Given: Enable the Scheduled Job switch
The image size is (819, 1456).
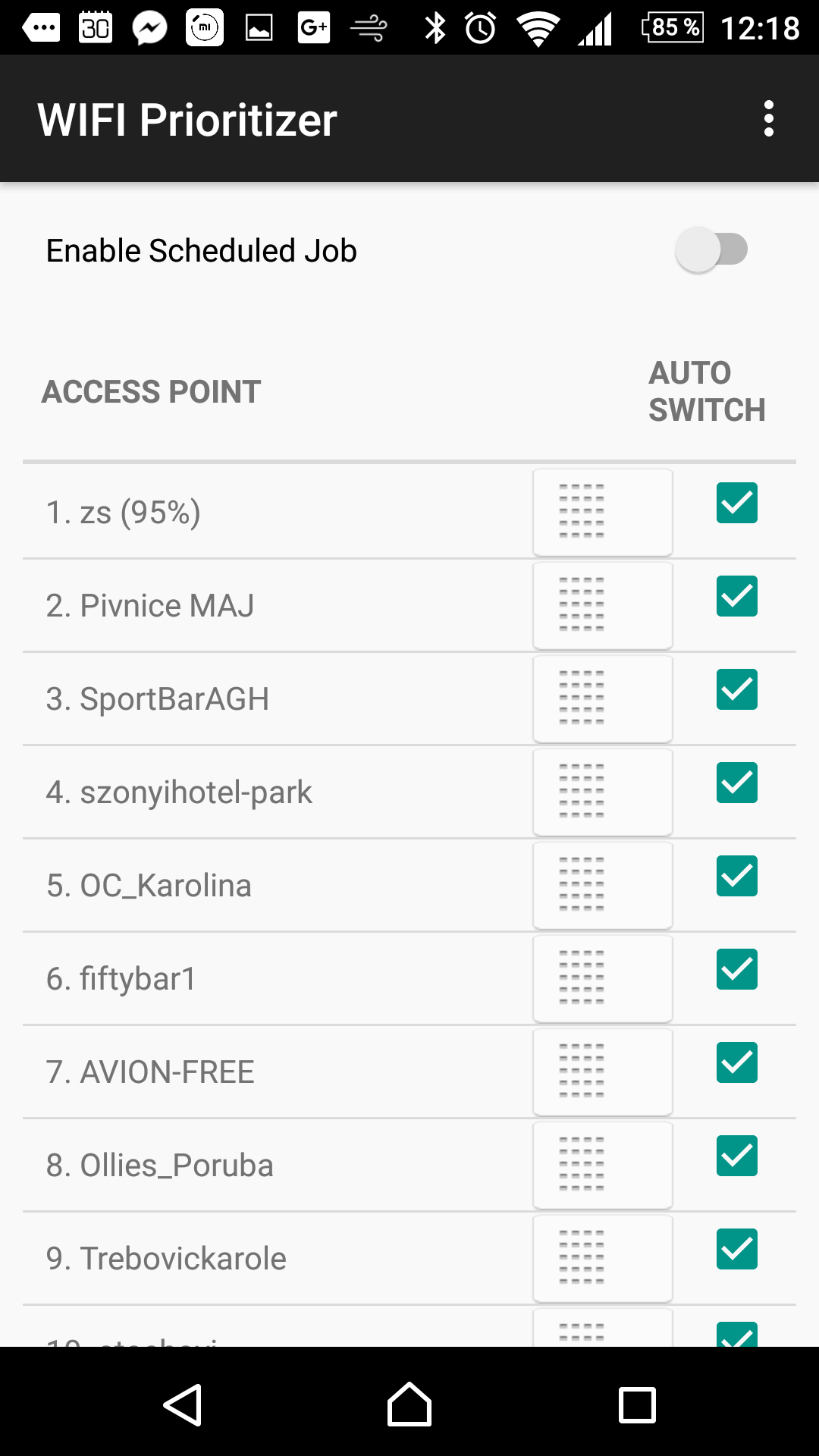Looking at the screenshot, I should pos(711,249).
